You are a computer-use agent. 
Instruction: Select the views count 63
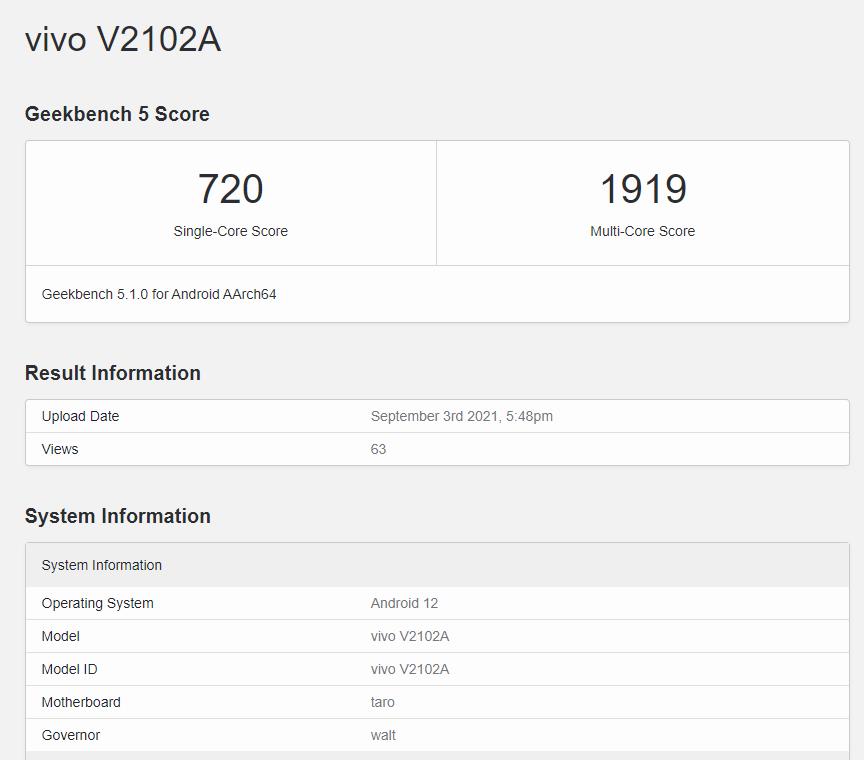point(378,449)
